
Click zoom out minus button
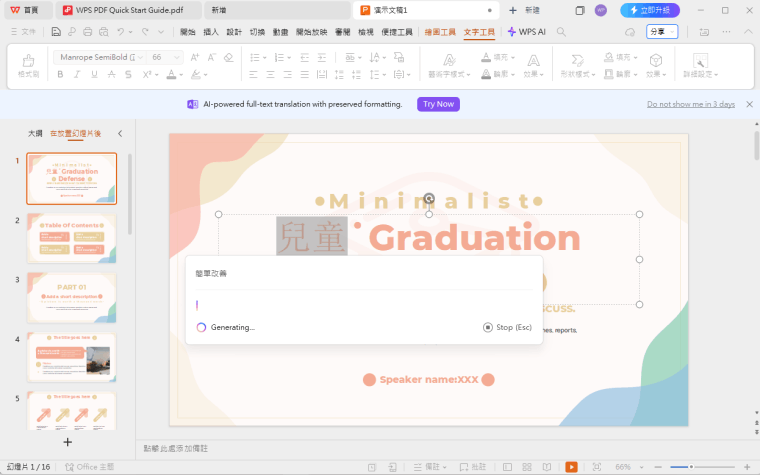659,467
